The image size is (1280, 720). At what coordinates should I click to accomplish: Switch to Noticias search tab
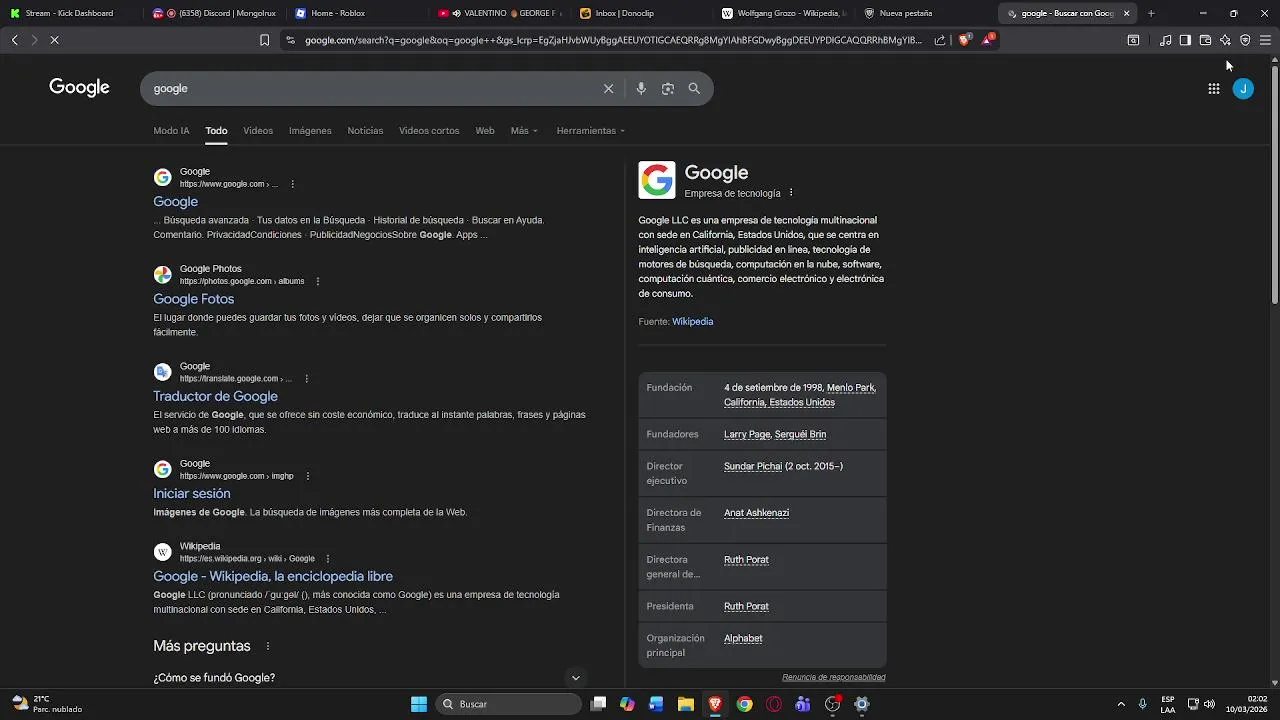[x=365, y=131]
